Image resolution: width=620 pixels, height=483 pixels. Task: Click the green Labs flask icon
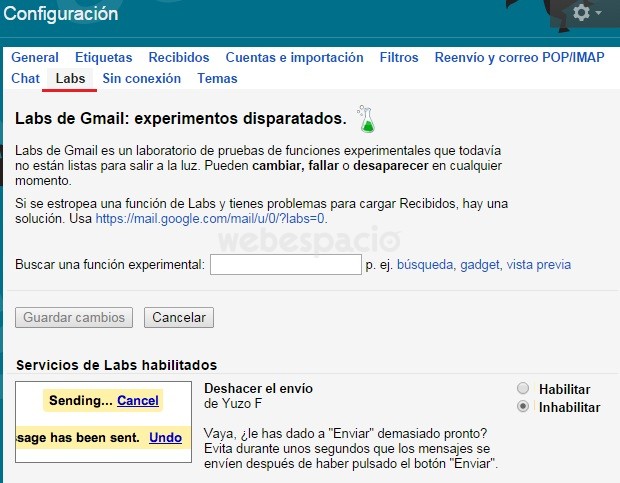click(366, 119)
